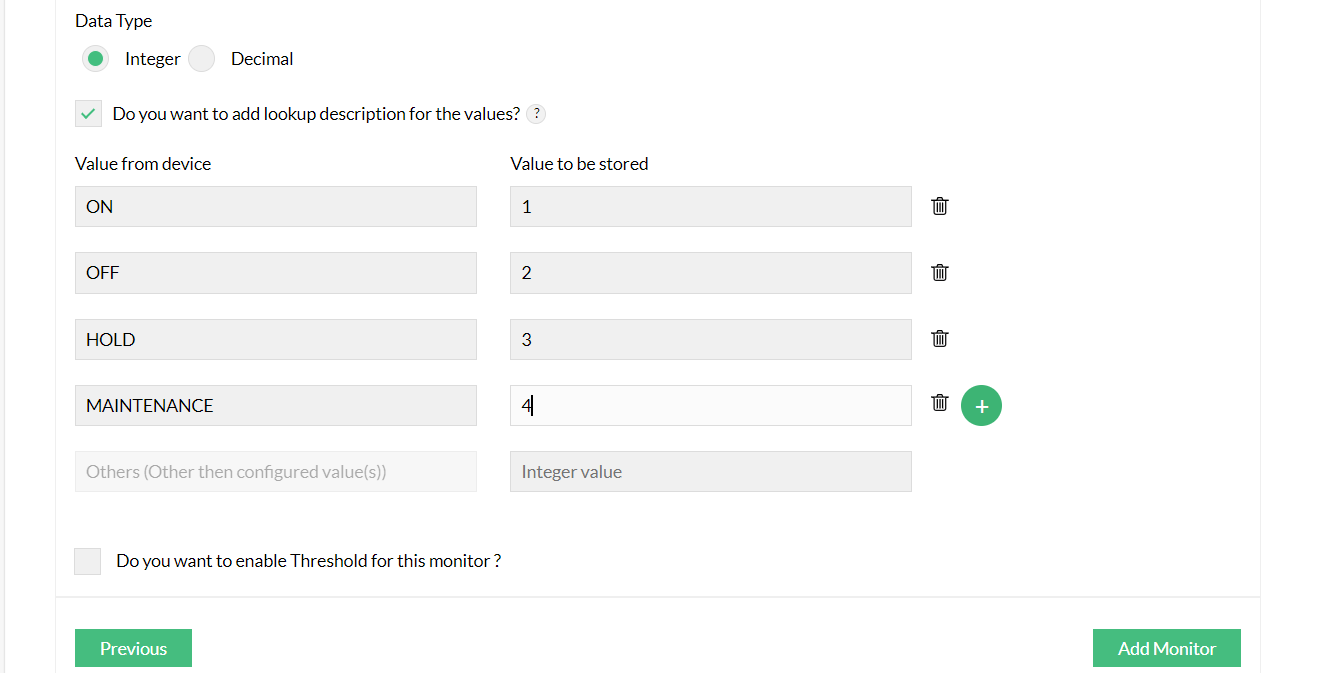
Task: Remove the HOLD lookup row
Action: pos(940,338)
